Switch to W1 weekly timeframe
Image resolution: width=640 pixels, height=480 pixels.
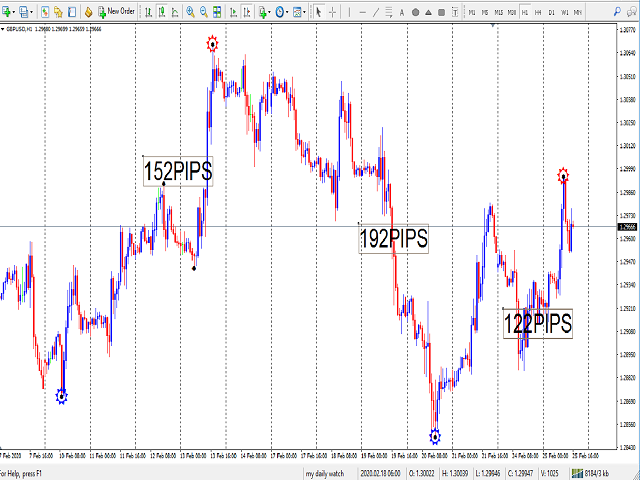[564, 12]
